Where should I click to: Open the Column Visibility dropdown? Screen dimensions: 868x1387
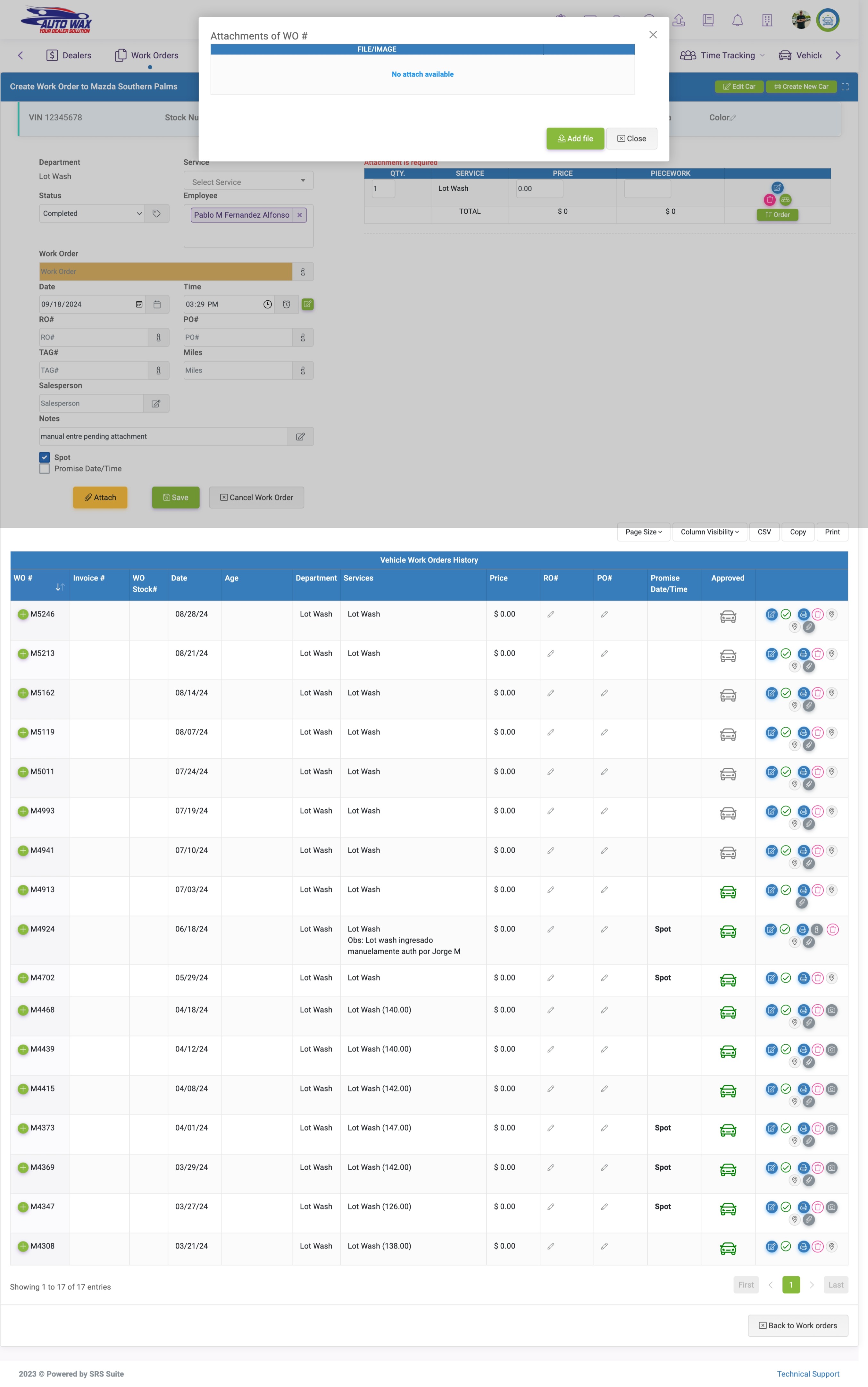[709, 532]
